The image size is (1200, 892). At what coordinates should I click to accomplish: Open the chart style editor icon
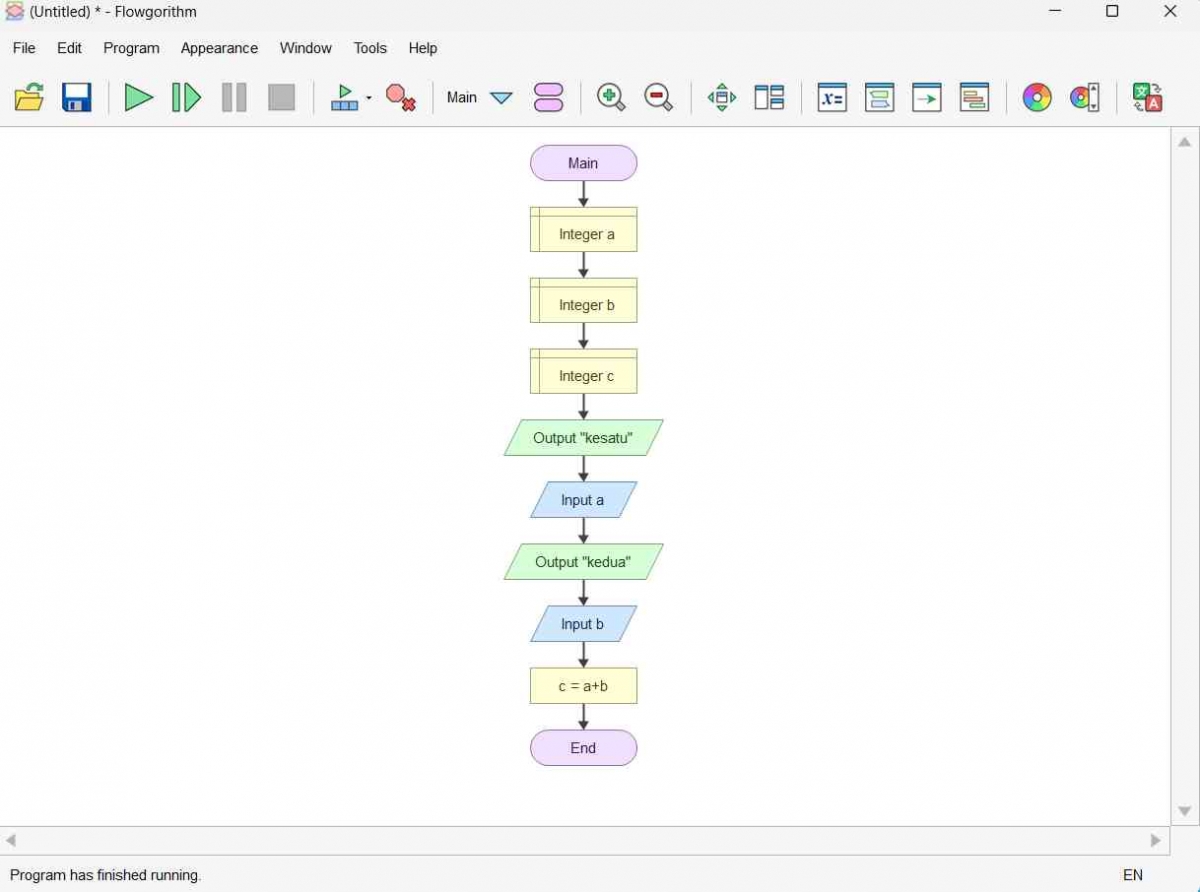(1085, 97)
